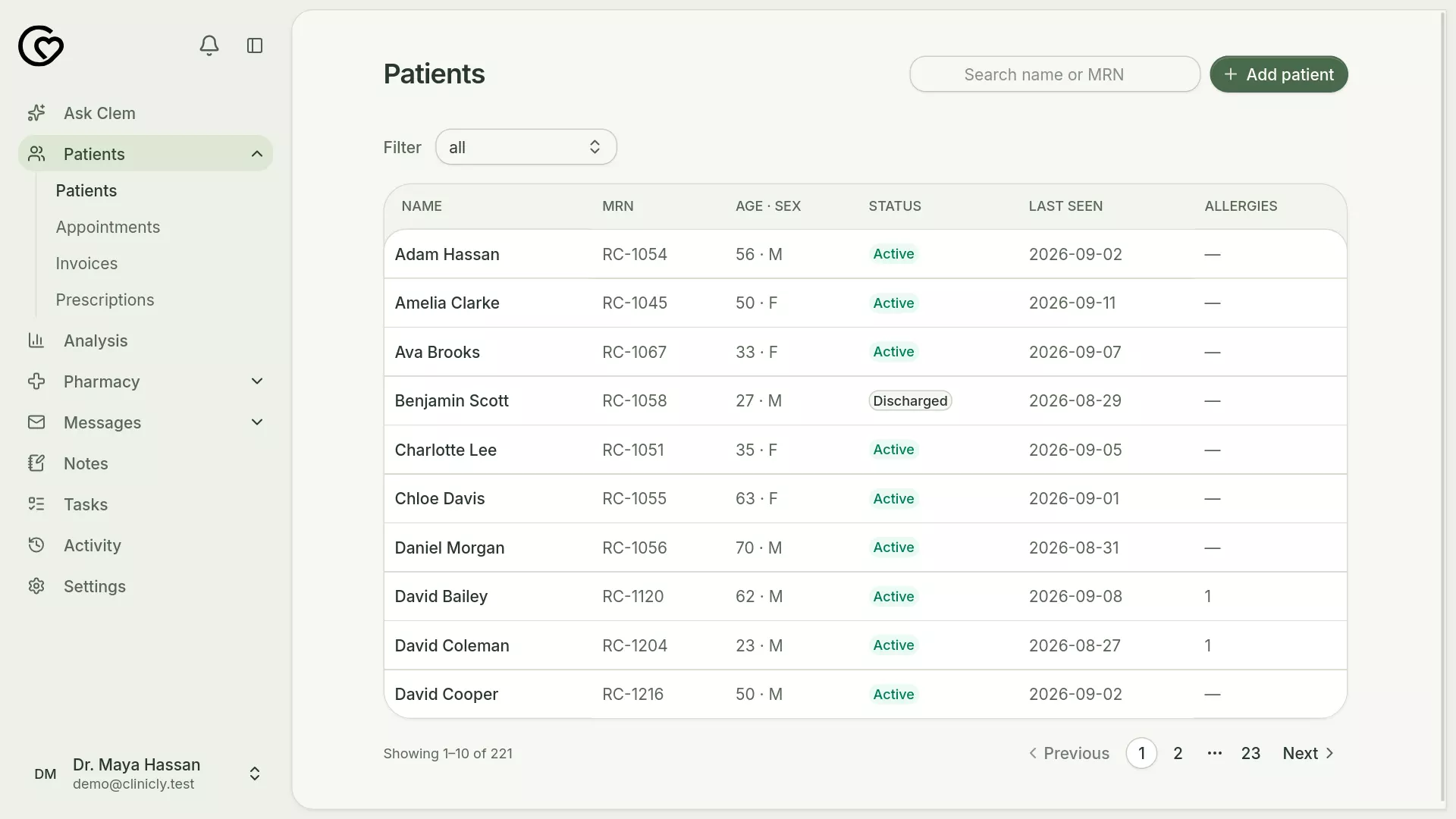1456x819 pixels.
Task: Expand the Messages submenu chevron
Action: (257, 422)
